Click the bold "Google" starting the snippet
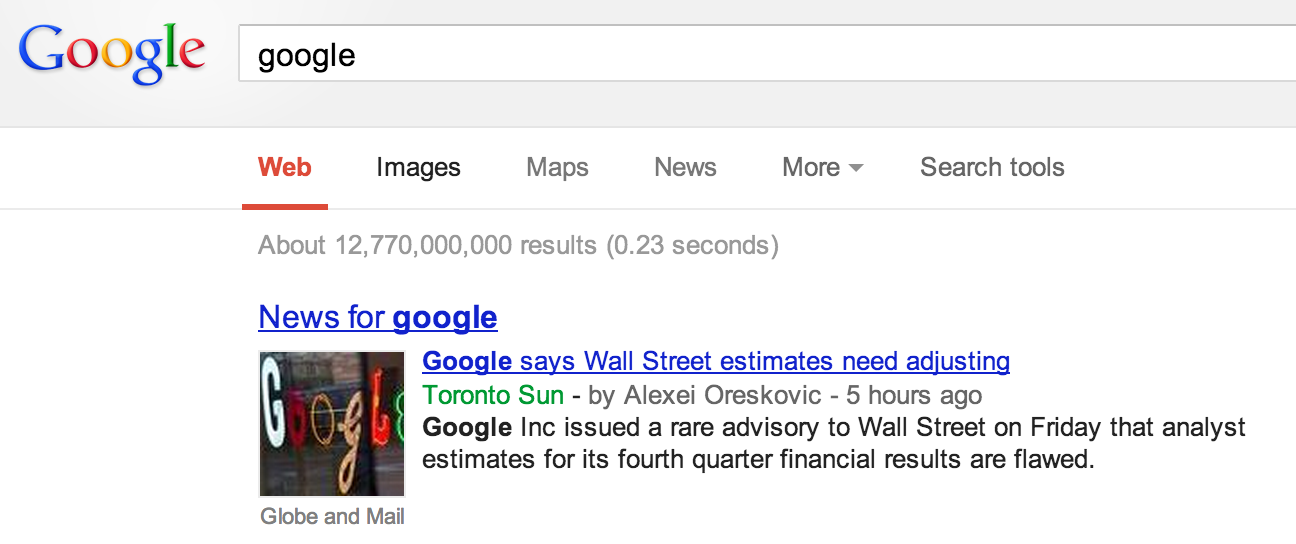The width and height of the screenshot is (1296, 544). click(x=467, y=428)
